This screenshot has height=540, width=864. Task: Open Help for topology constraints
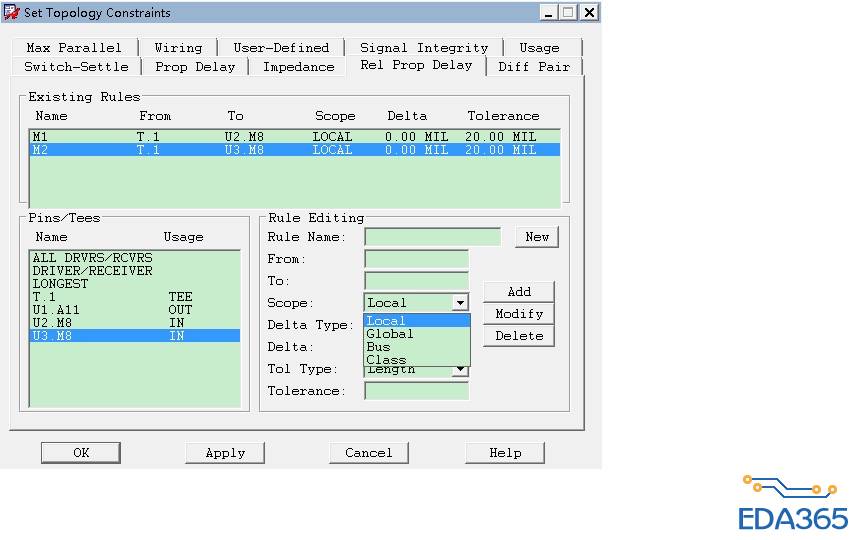(x=505, y=453)
